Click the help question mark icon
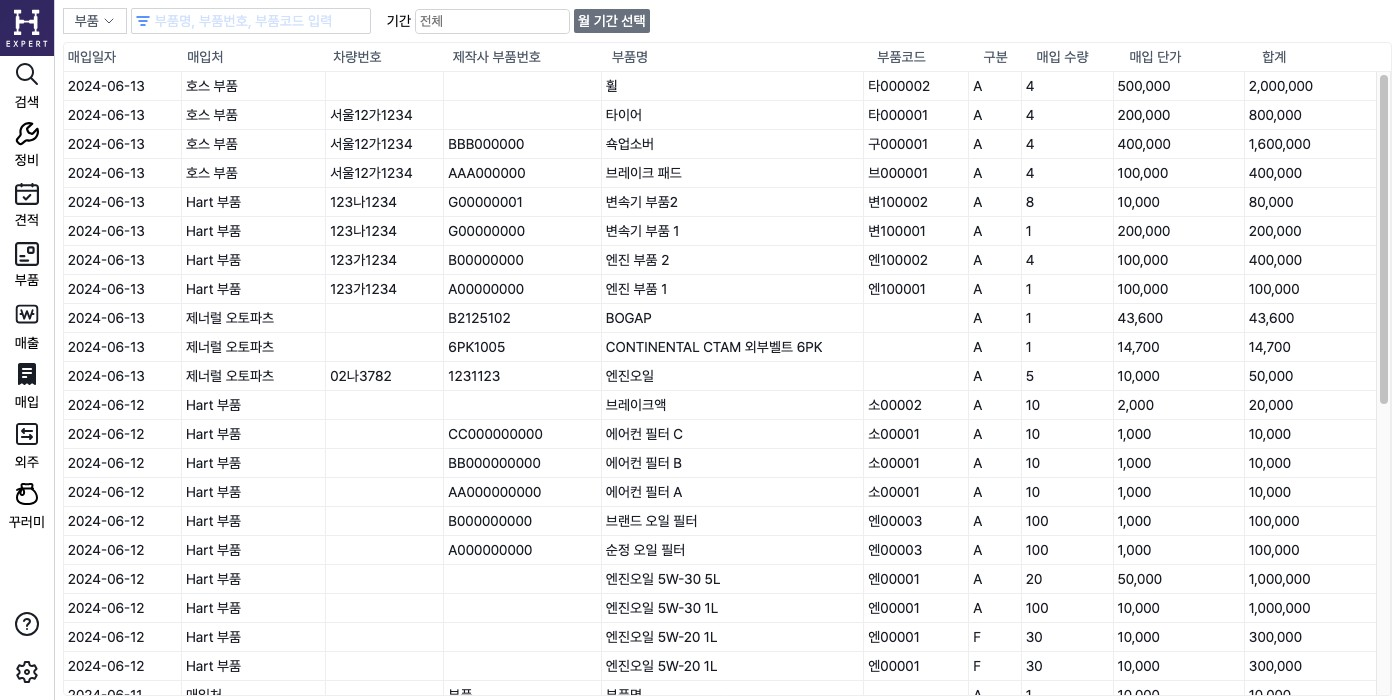1400x700 pixels. 27,624
